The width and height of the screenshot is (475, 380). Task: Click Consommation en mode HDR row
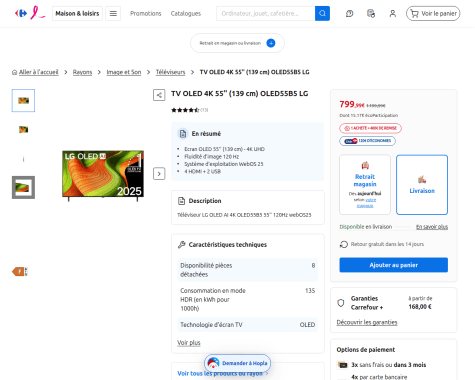tap(248, 299)
